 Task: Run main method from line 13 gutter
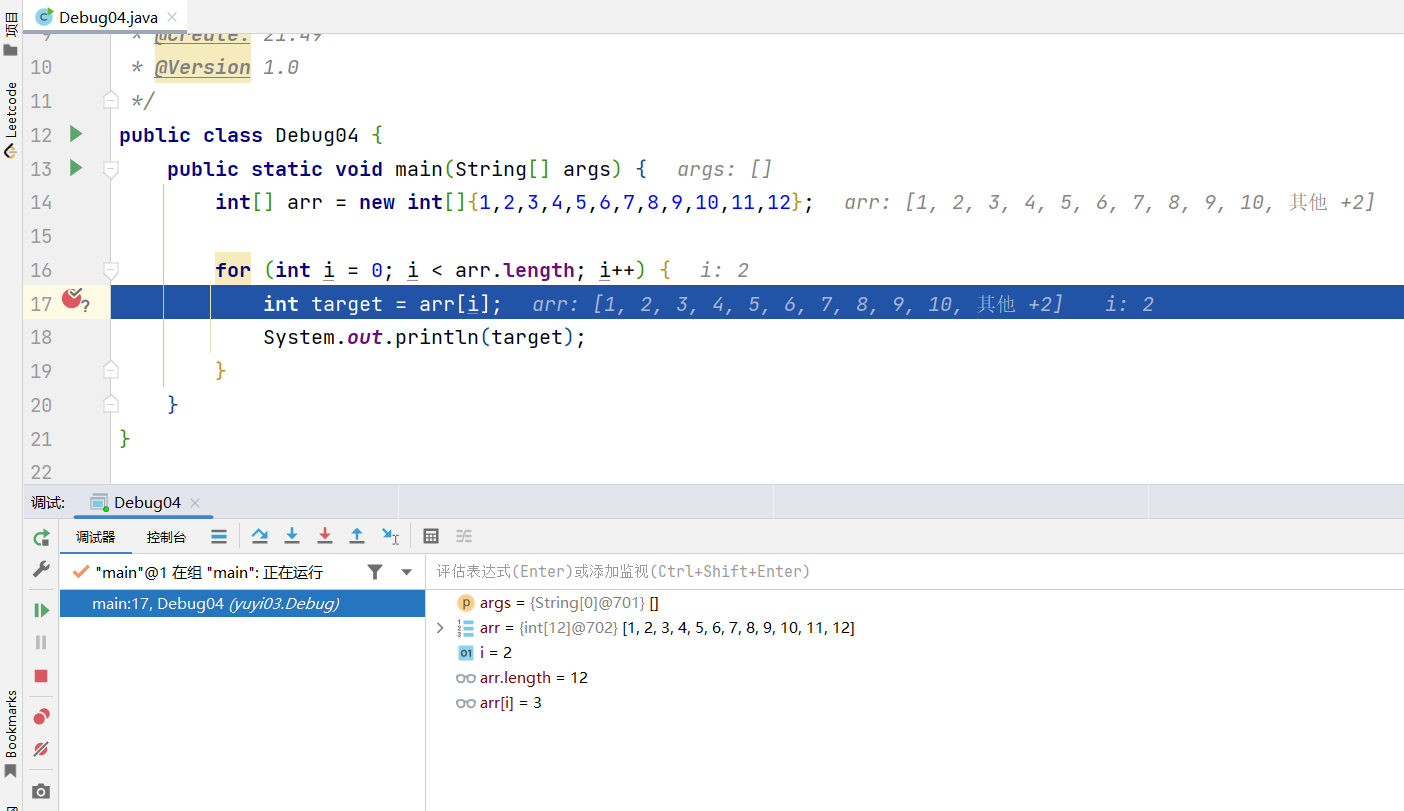point(75,168)
